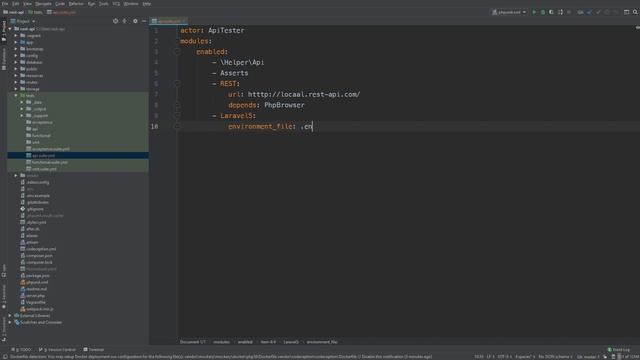Click the 1: Project side tab

(4, 32)
